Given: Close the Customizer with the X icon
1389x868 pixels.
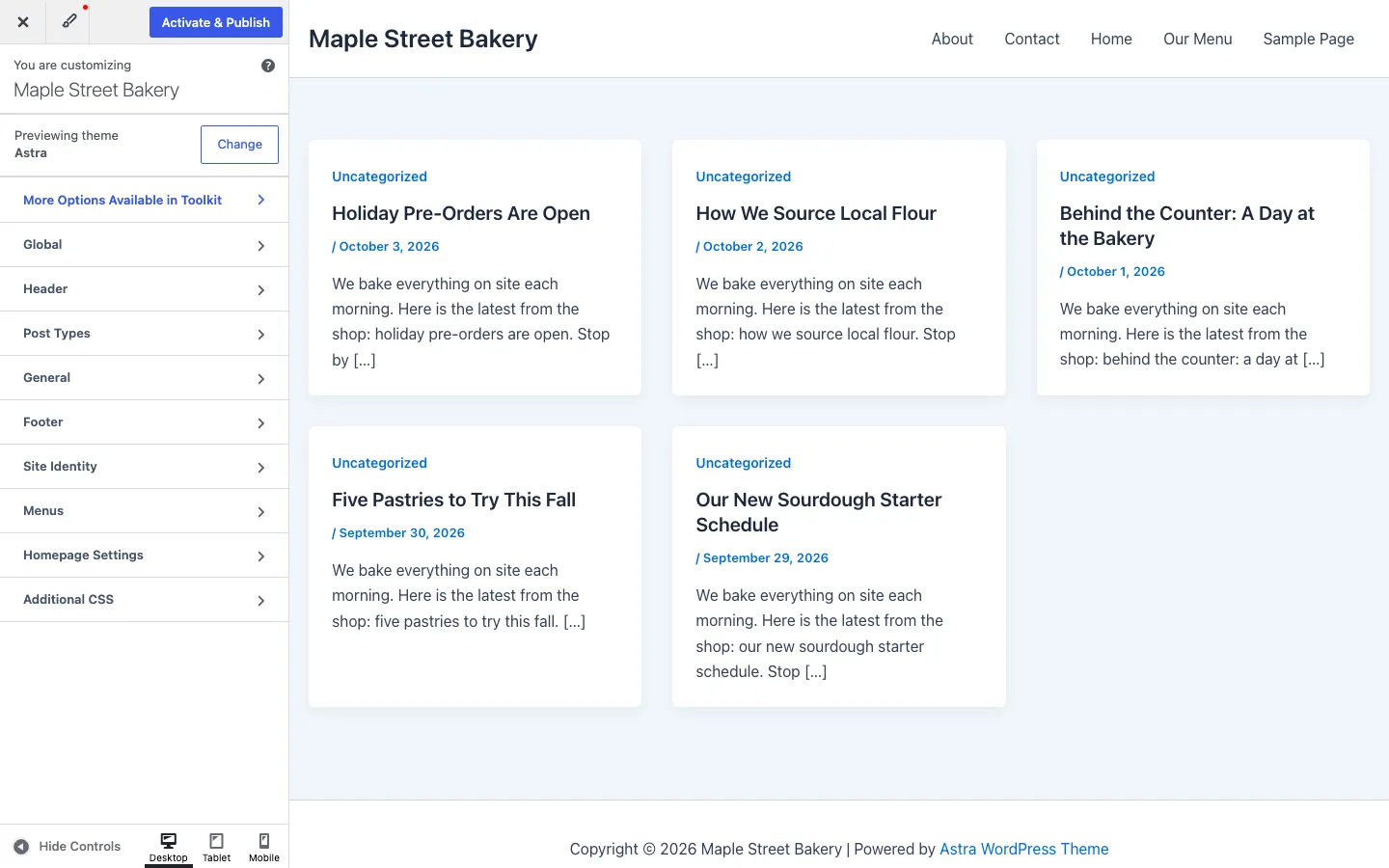Looking at the screenshot, I should [x=23, y=22].
